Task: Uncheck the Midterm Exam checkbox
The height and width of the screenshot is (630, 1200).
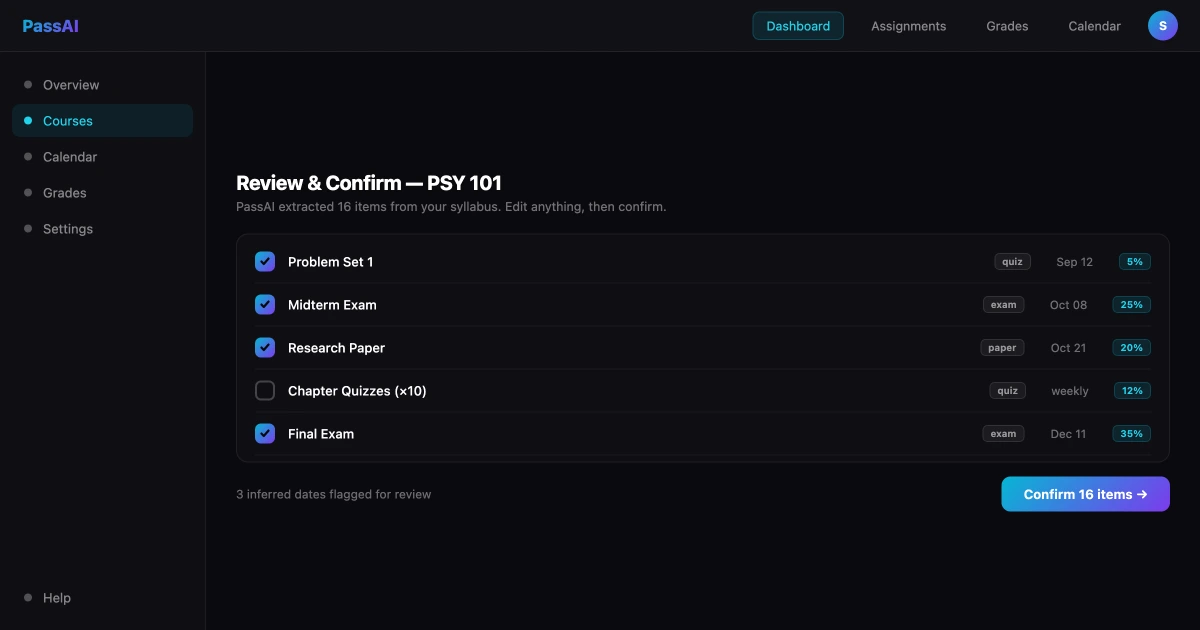Action: click(x=265, y=305)
